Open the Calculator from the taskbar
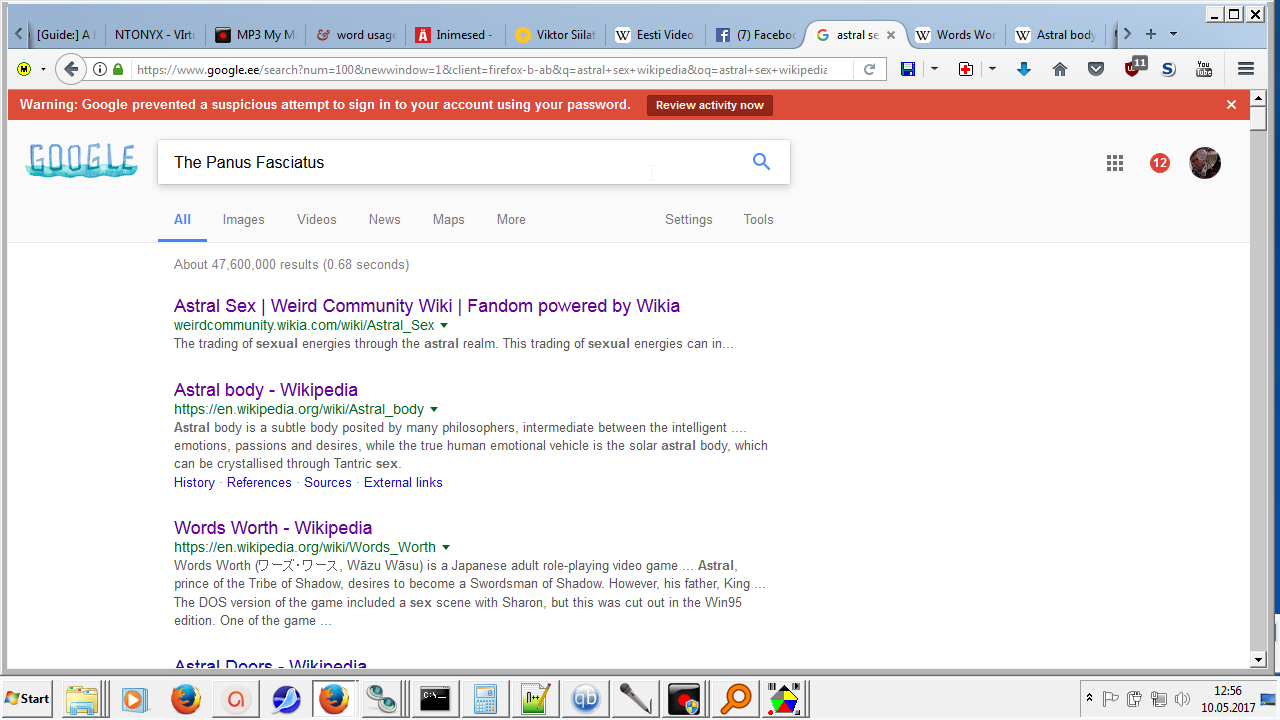The height and width of the screenshot is (720, 1280). tap(486, 699)
